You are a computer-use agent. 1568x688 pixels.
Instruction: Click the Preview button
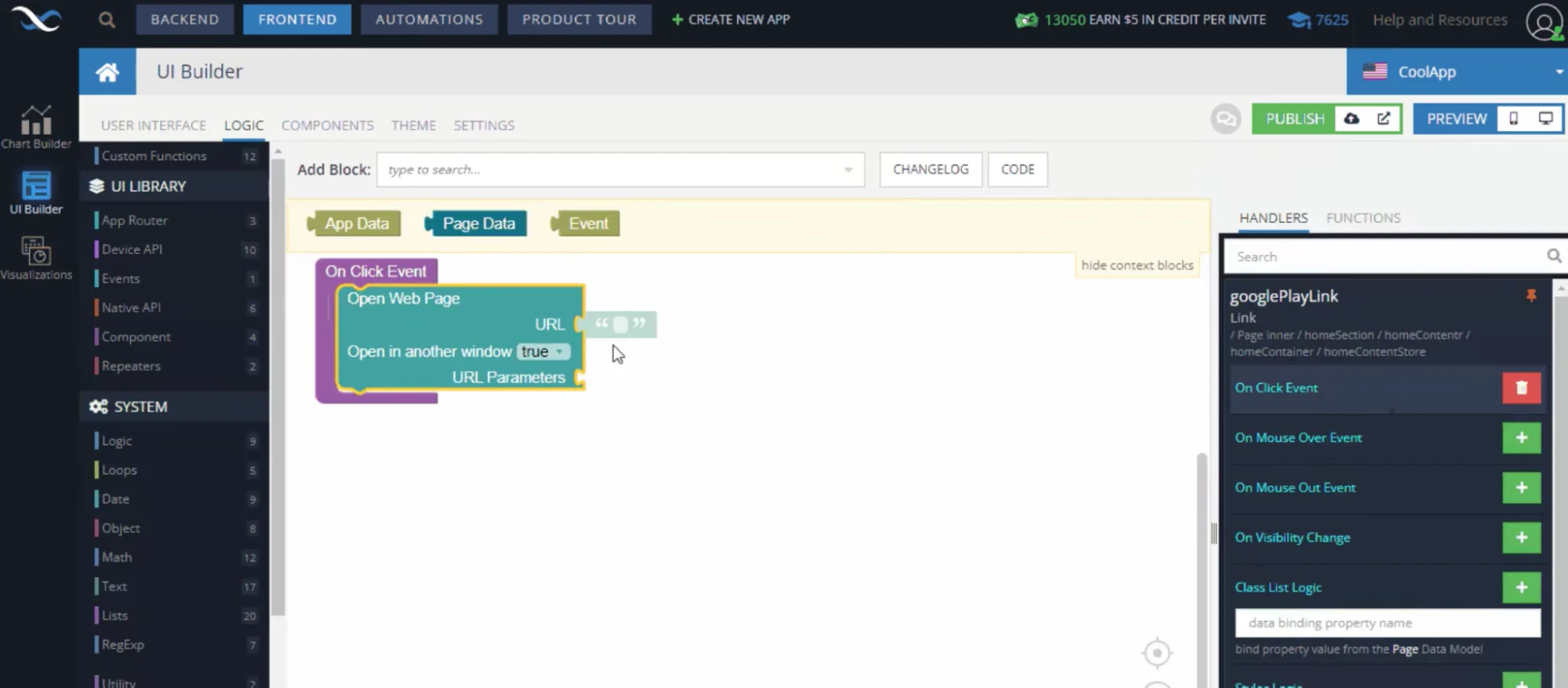point(1457,119)
